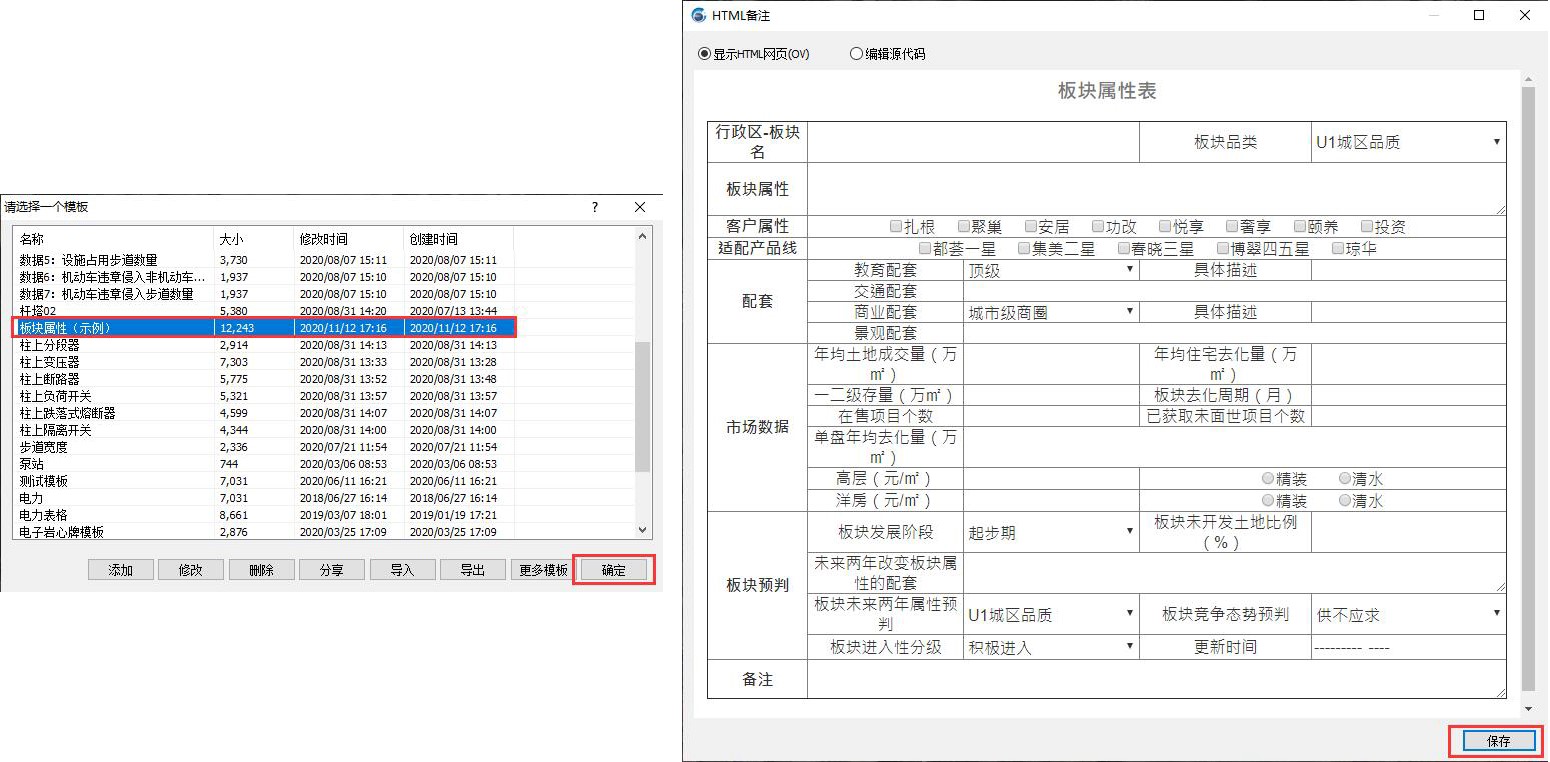Screen dimensions: 1550x762
Task: Click the 板块属性 text area
Action: (1156, 189)
